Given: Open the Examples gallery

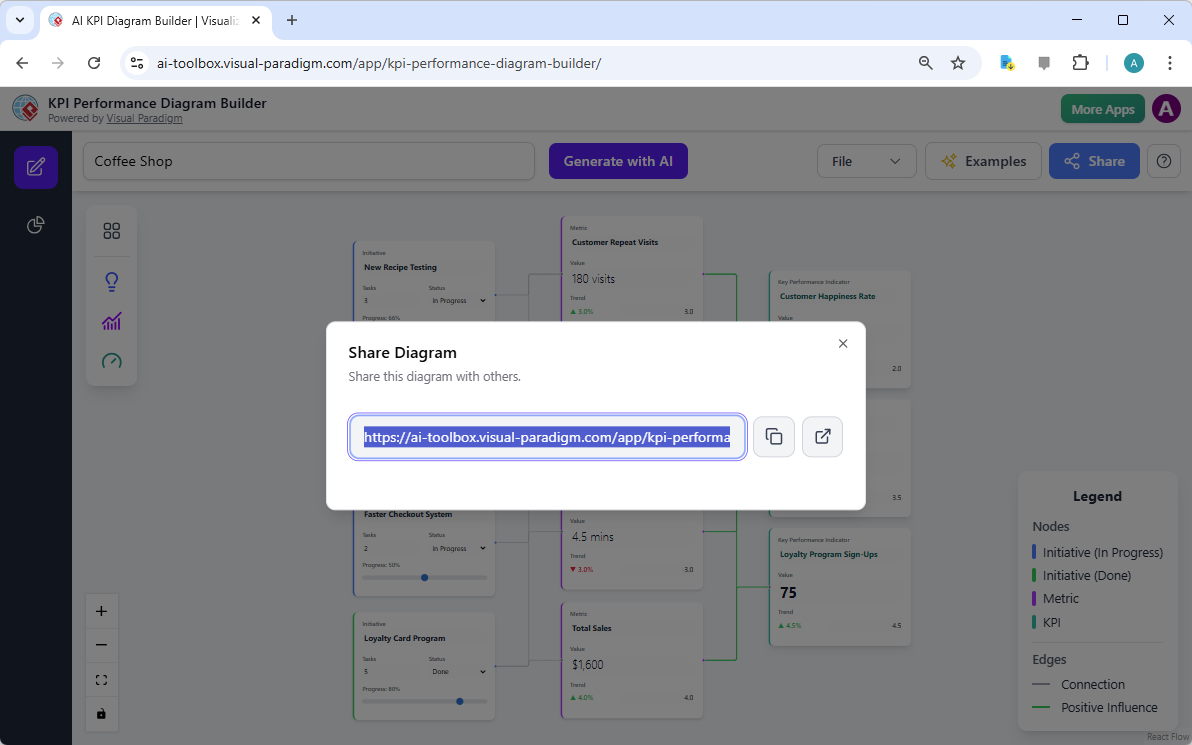Looking at the screenshot, I should [983, 160].
